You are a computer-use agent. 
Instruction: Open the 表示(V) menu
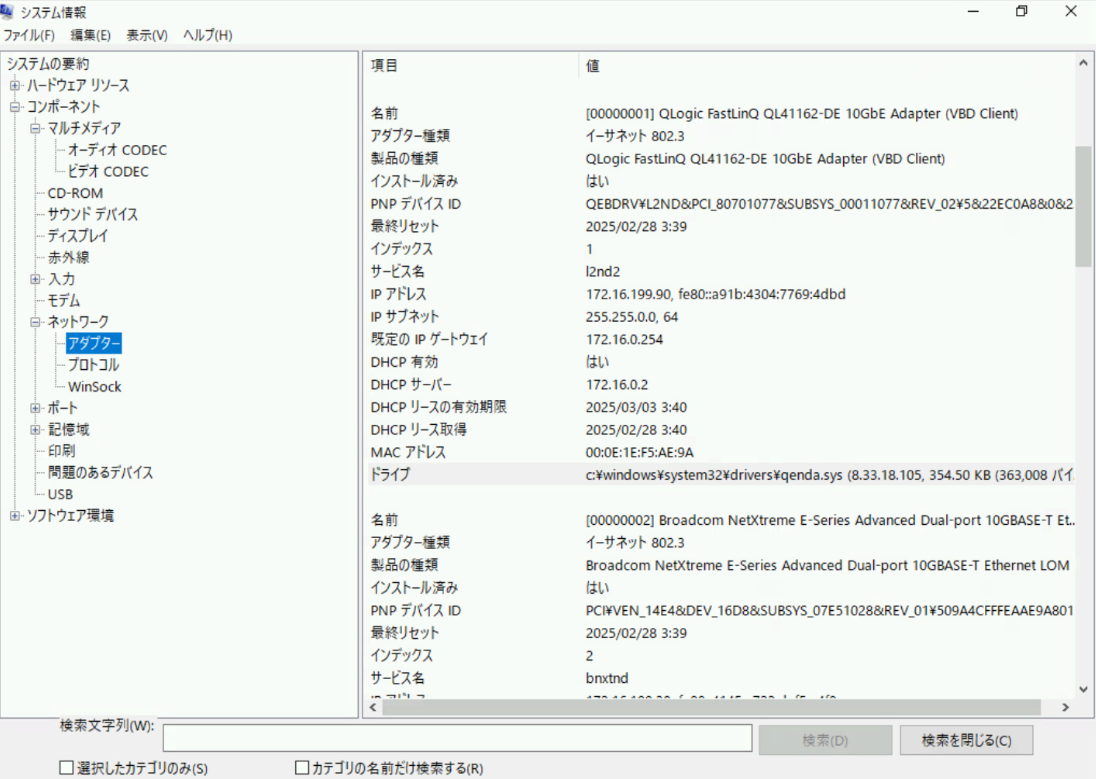(147, 35)
